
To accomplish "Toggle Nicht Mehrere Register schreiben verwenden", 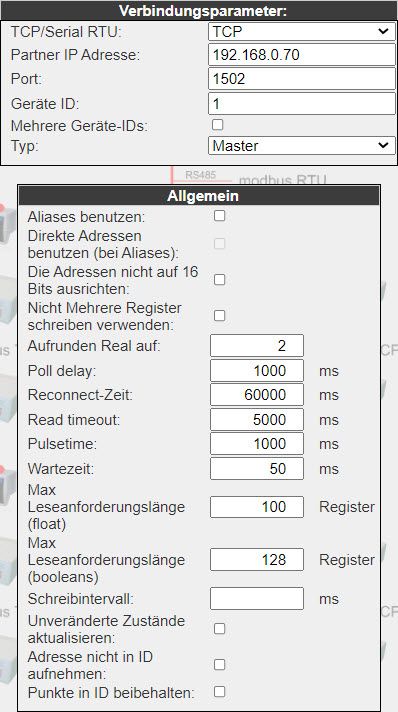I will tap(219, 316).
